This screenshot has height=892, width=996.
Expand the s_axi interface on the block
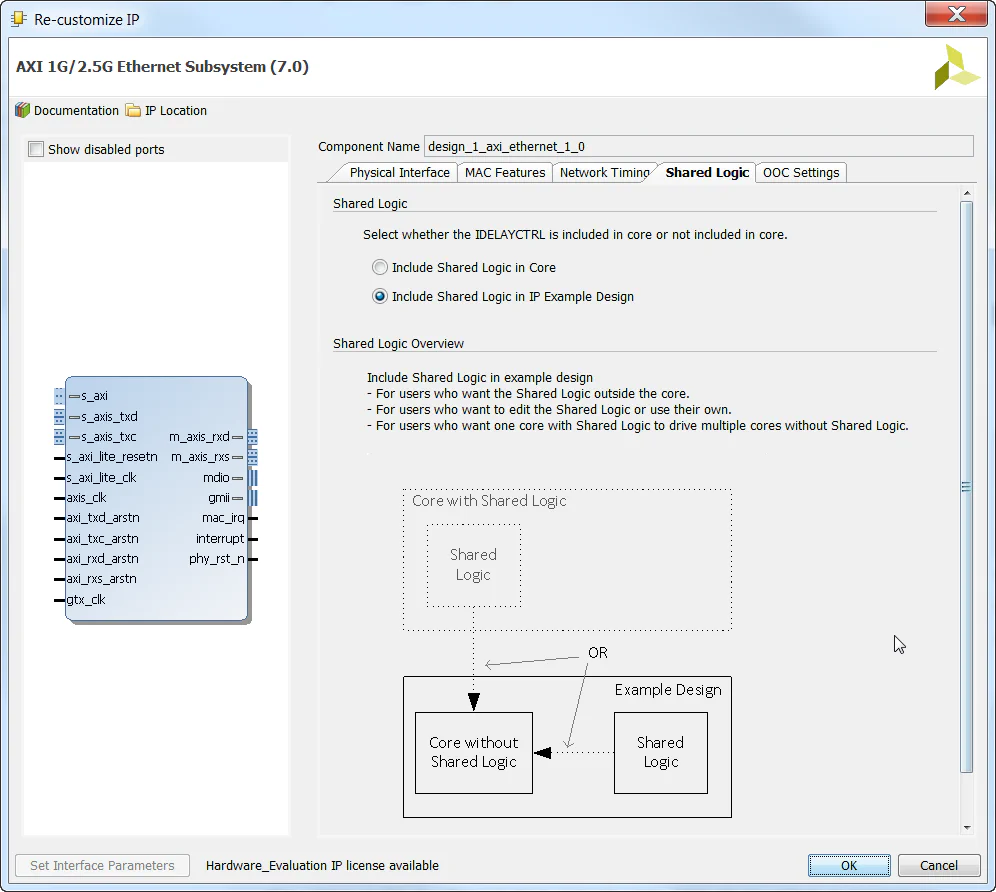pyautogui.click(x=58, y=395)
